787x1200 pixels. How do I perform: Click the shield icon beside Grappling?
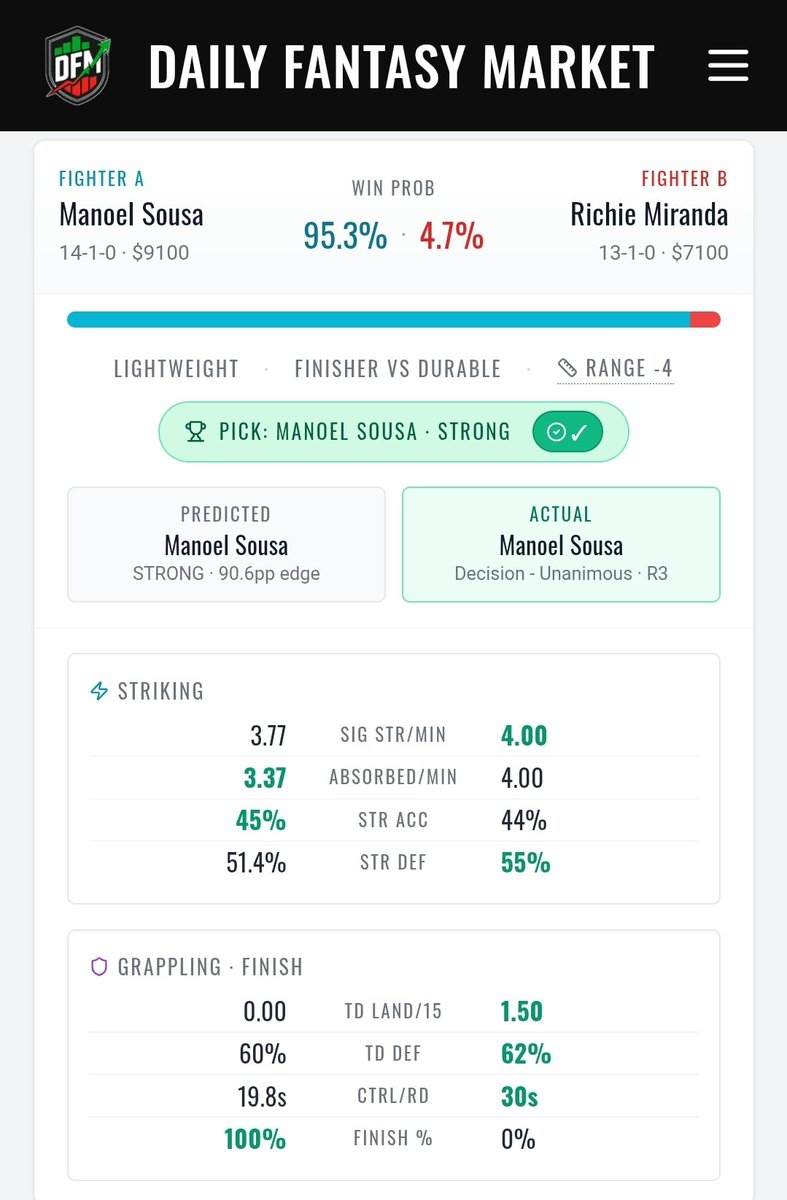(99, 967)
